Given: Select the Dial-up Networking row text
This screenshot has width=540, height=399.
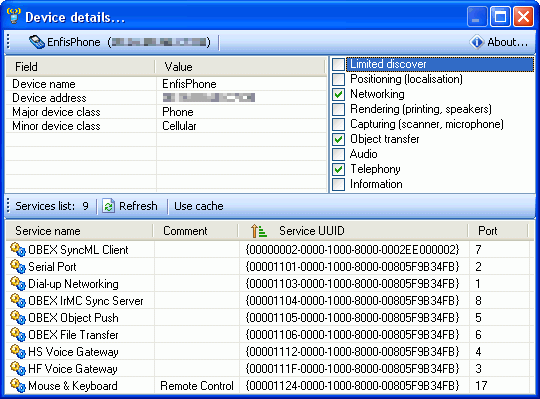Looking at the screenshot, I should pos(73,284).
